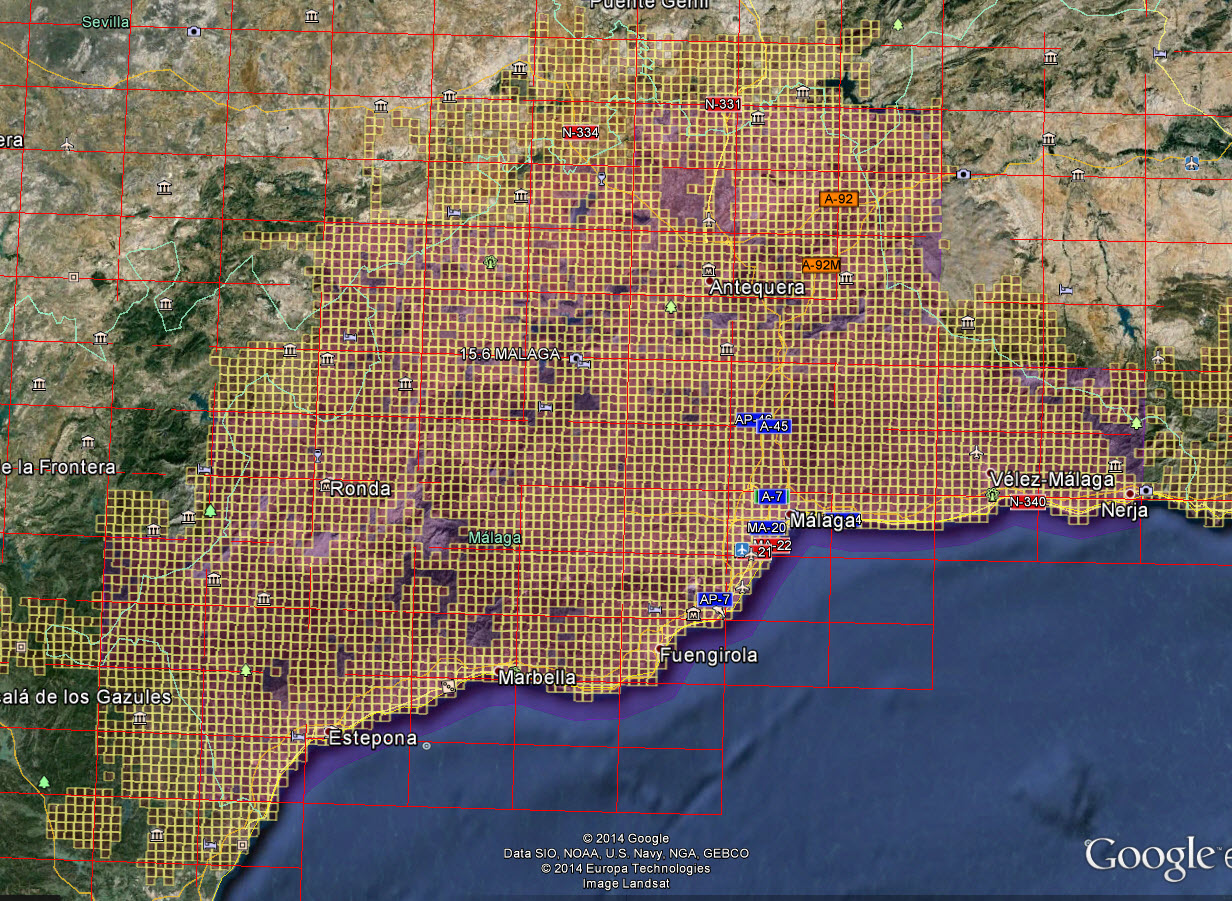Click the blue A-45 highway shield
This screenshot has width=1232, height=901.
(774, 426)
